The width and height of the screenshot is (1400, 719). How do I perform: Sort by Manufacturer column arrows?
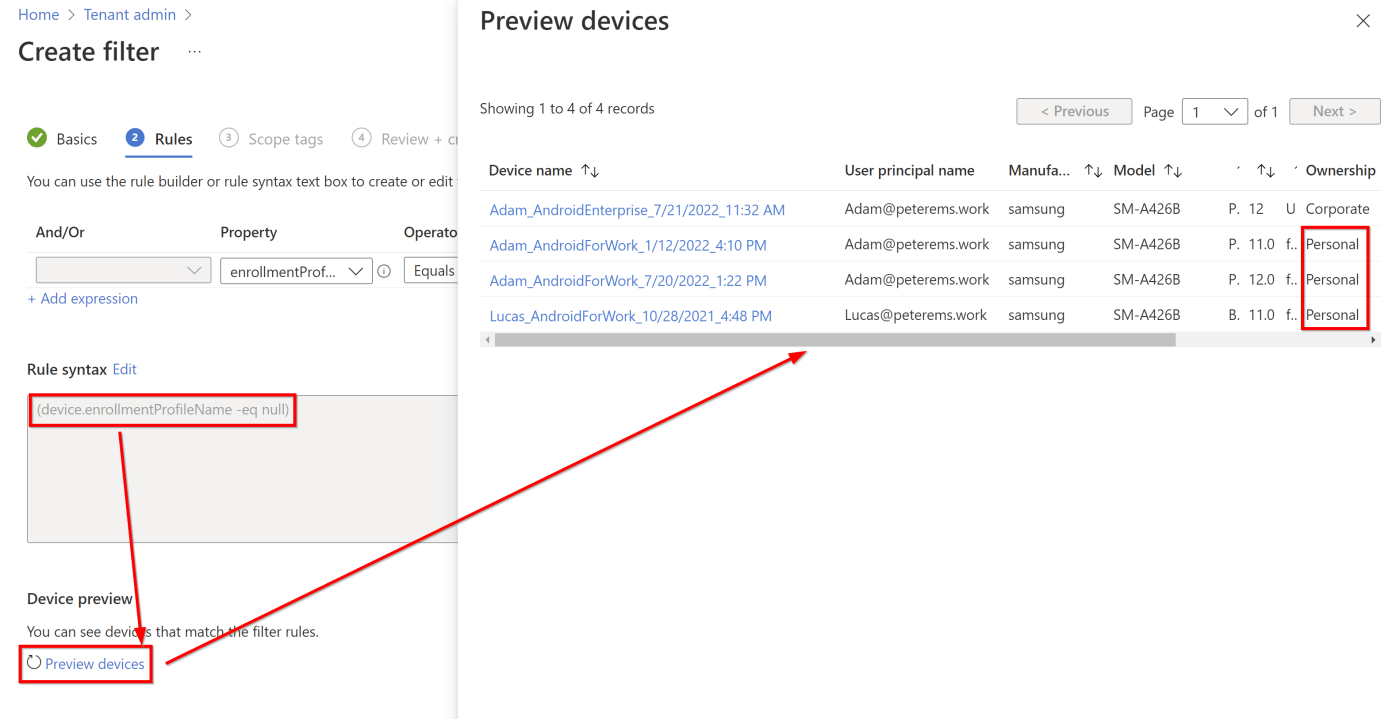tap(1094, 171)
